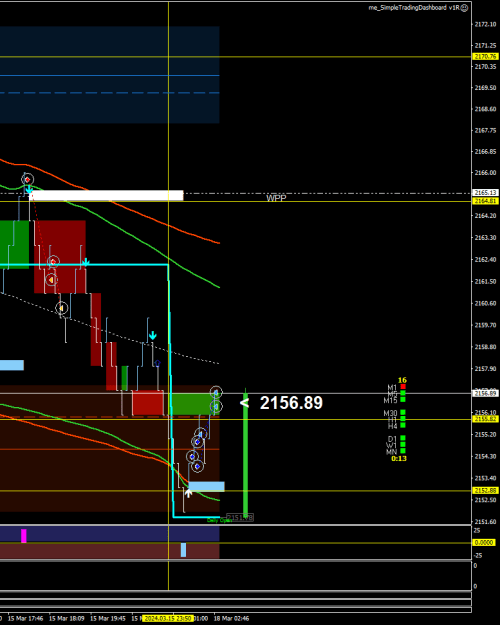Screen dimensions: 500x625
Task: Click the green H4 trend square
Action: (x=403, y=425)
